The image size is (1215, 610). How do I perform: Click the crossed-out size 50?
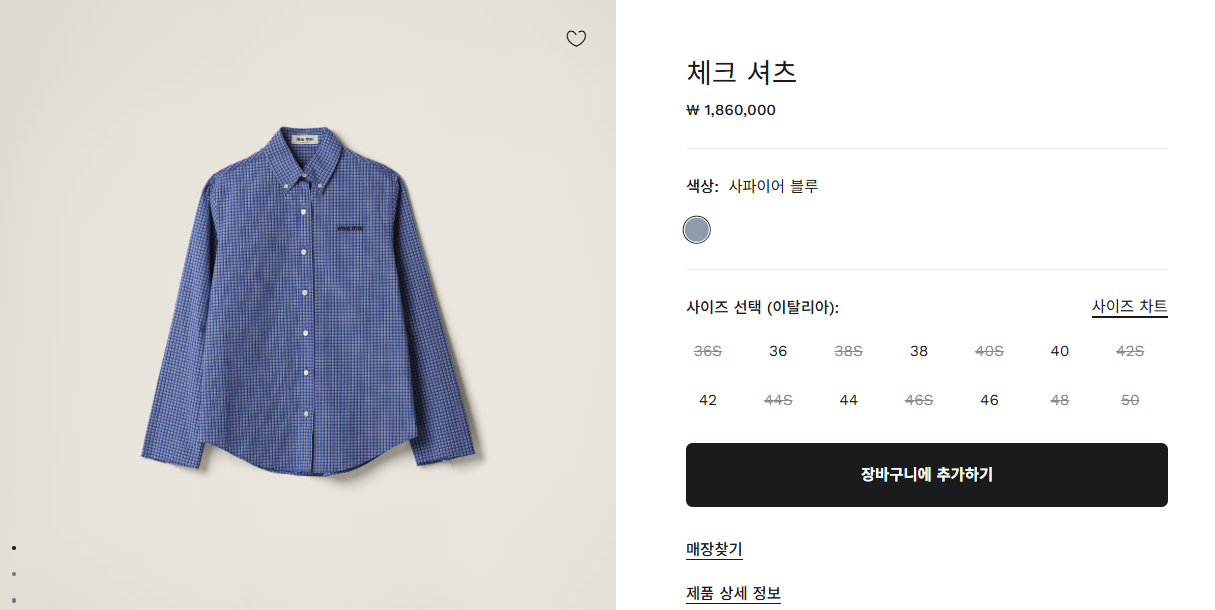1130,400
